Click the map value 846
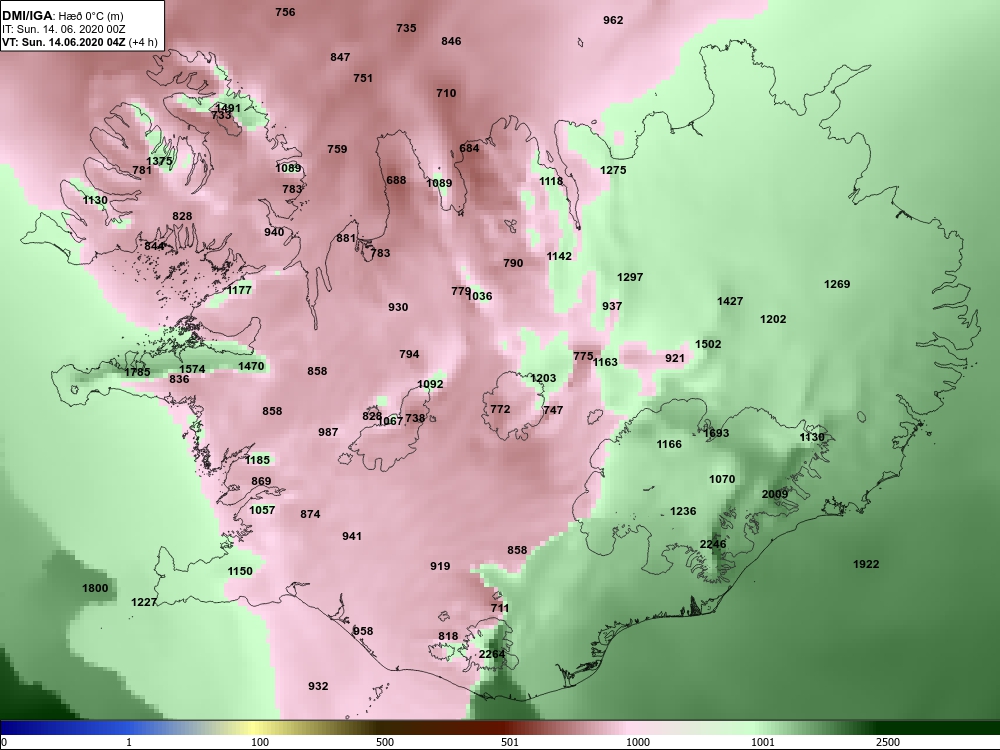Image resolution: width=1000 pixels, height=750 pixels. pyautogui.click(x=451, y=41)
